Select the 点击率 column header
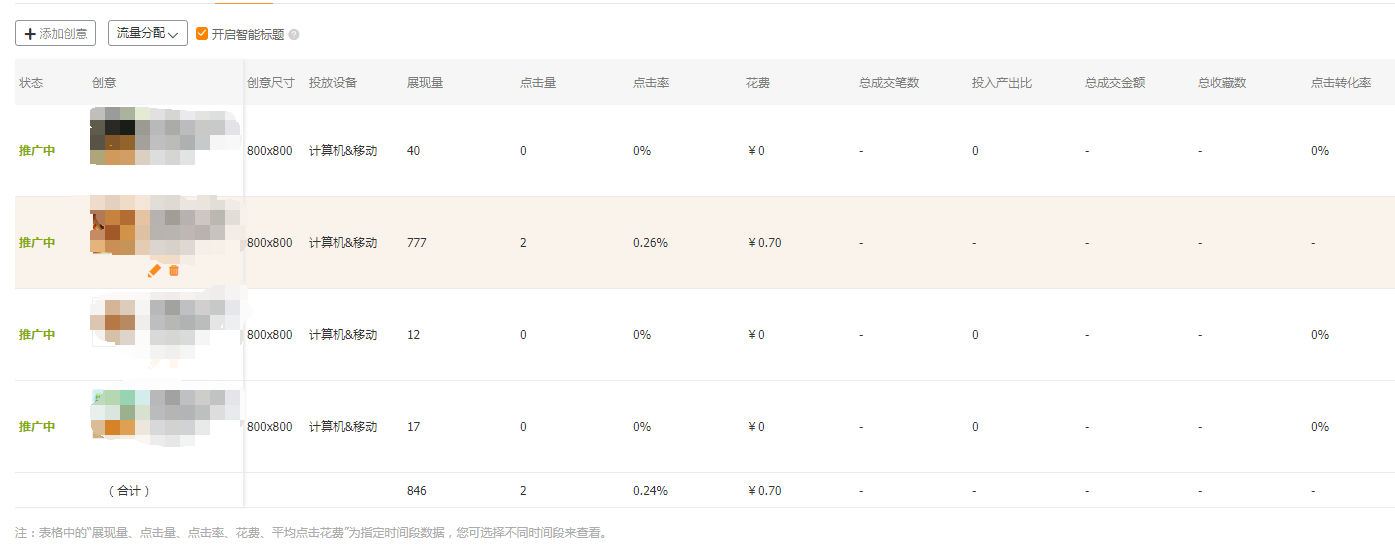The image size is (1395, 545). (651, 82)
